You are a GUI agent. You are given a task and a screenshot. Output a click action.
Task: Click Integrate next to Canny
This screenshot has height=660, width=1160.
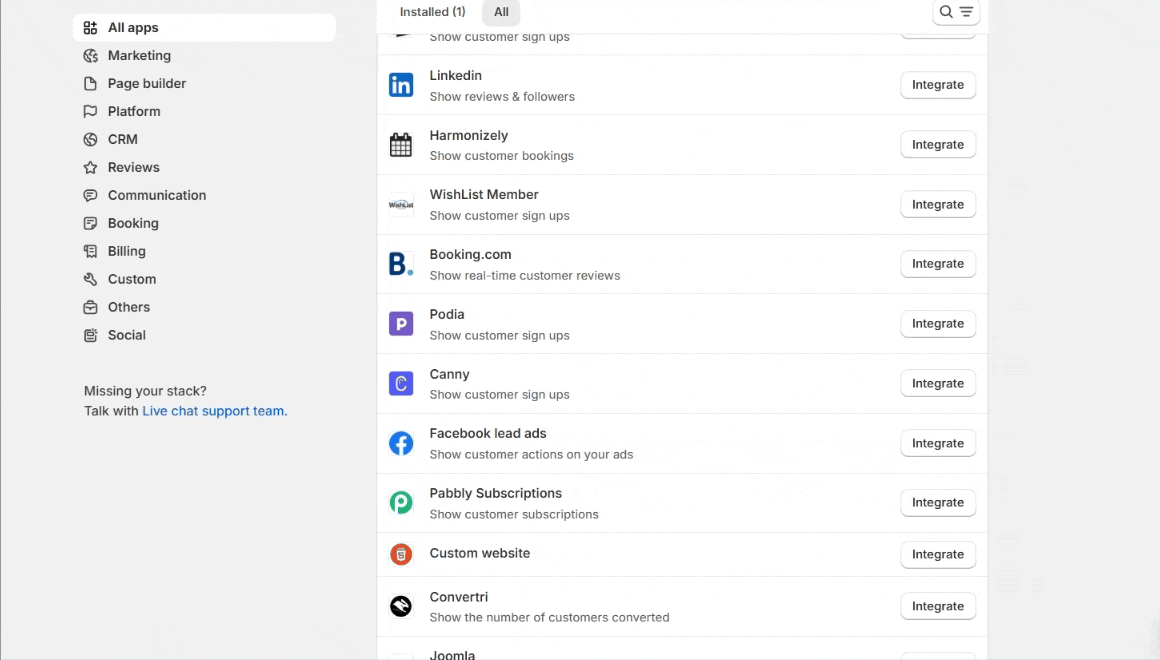coord(937,384)
